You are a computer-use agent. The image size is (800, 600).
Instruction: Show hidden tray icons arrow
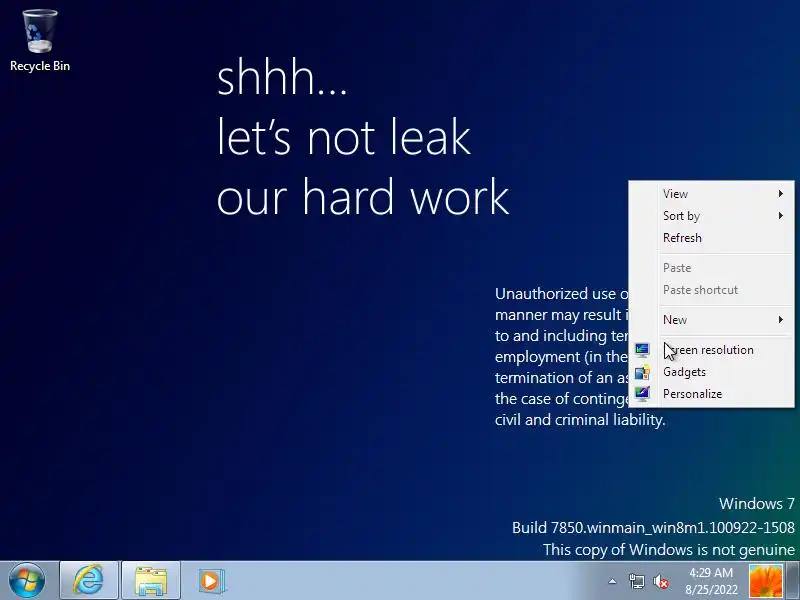(x=612, y=581)
